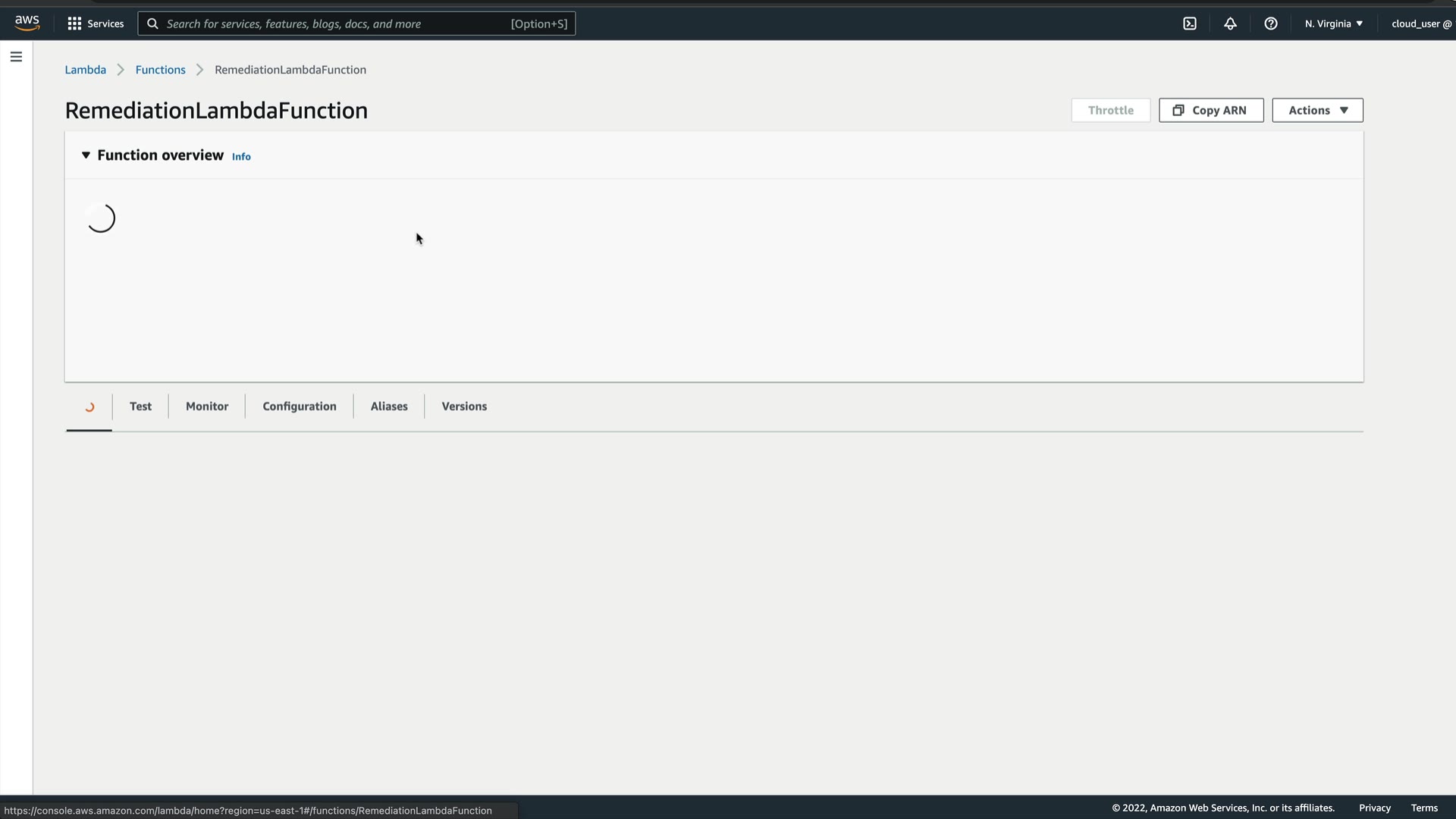The width and height of the screenshot is (1456, 819).
Task: Switch to the Test tab
Action: [140, 406]
